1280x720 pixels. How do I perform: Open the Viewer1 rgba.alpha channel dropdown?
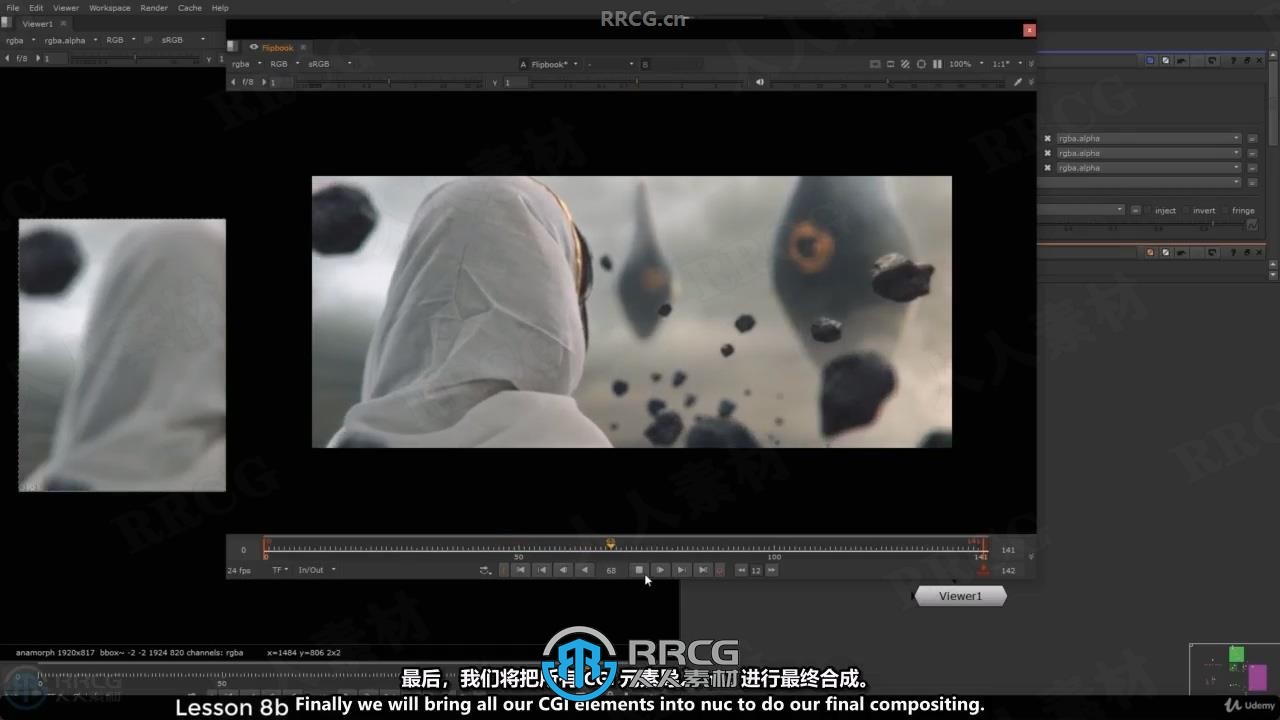point(69,40)
